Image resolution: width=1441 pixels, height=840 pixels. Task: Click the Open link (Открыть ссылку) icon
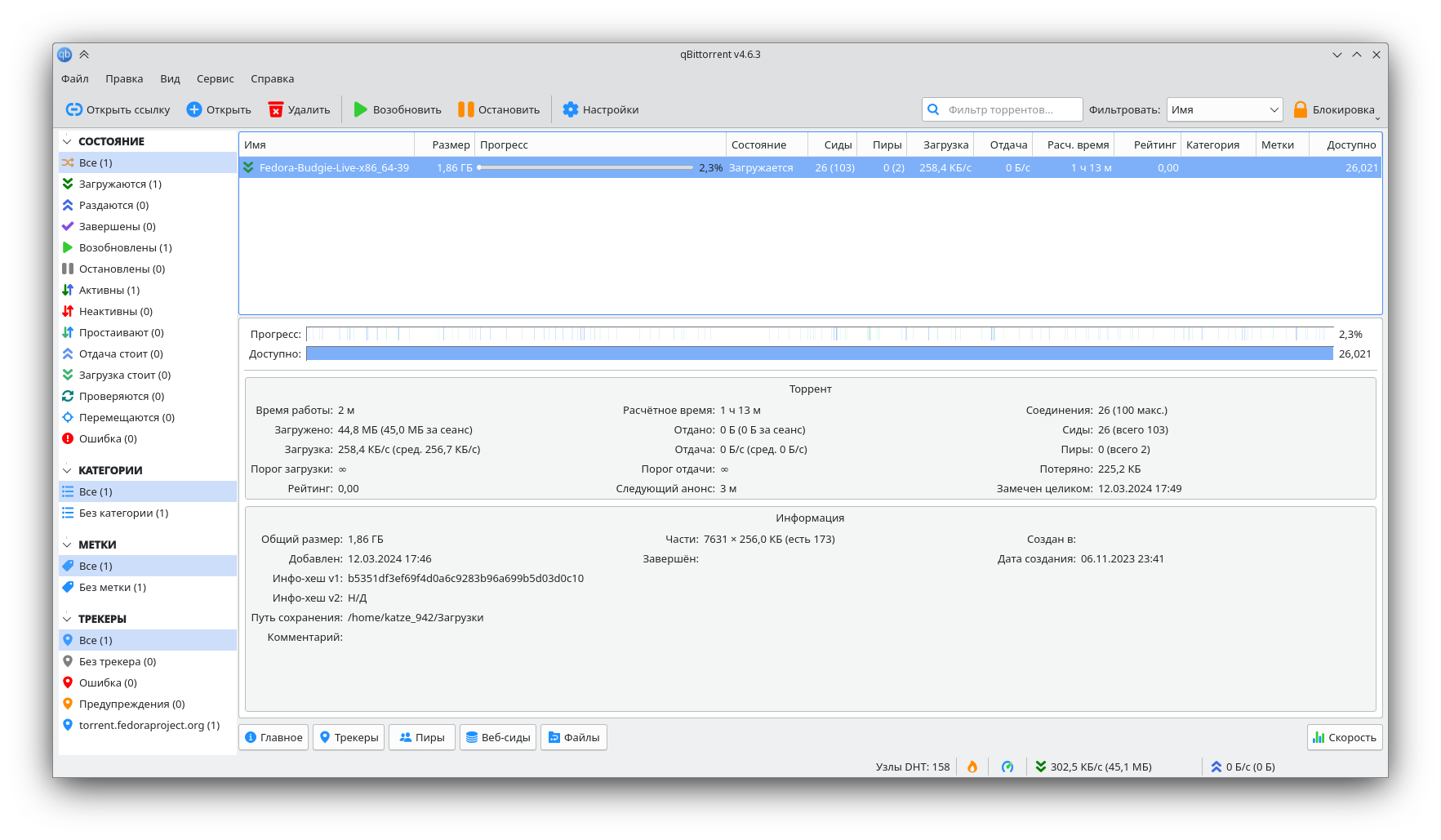pos(74,109)
